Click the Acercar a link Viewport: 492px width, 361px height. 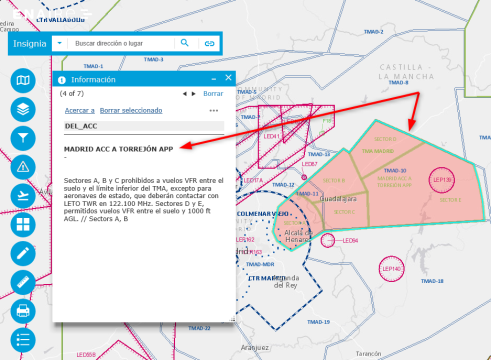tap(80, 110)
